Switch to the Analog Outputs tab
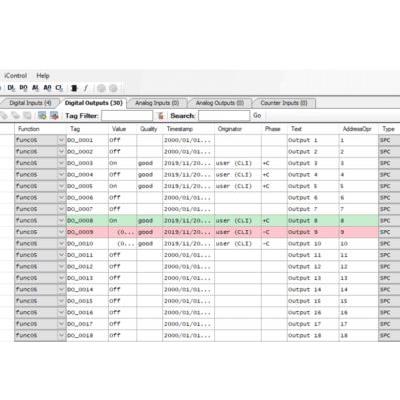400x400 pixels. (220, 103)
